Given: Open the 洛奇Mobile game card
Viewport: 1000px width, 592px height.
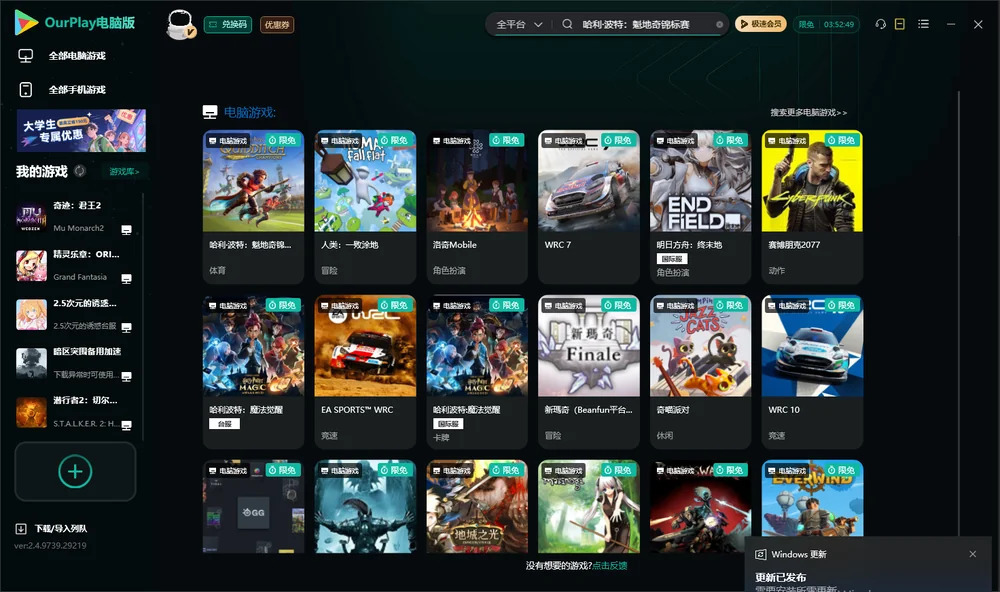Looking at the screenshot, I should click(x=477, y=207).
